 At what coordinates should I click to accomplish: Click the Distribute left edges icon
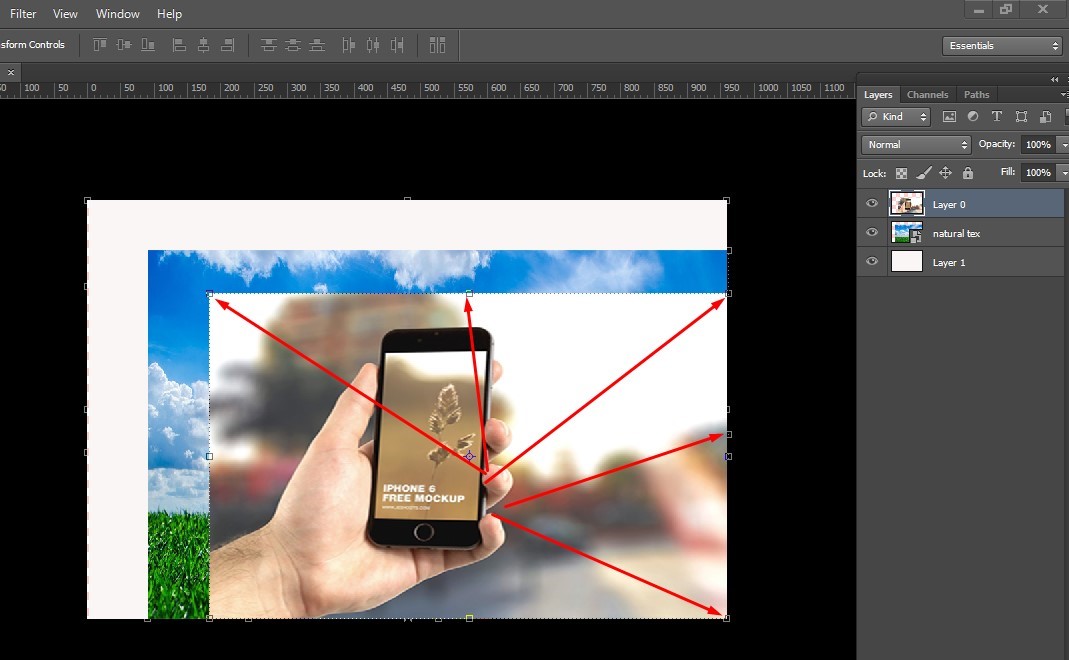348,45
